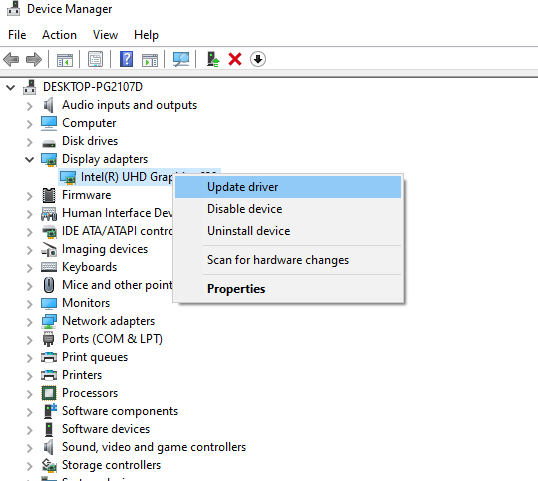538x481 pixels.
Task: Open the View menu
Action: point(105,35)
